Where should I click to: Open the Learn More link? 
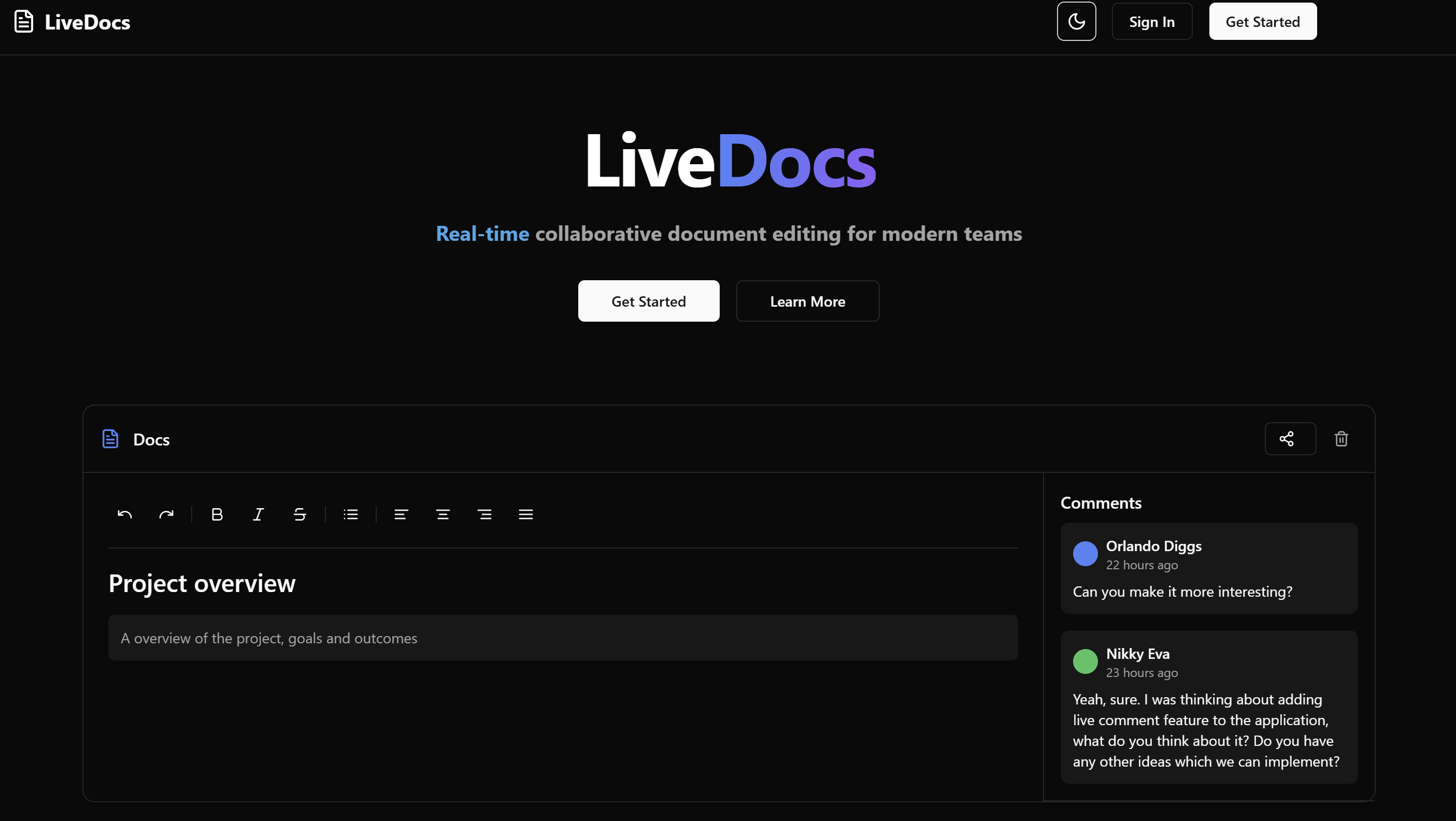point(807,301)
